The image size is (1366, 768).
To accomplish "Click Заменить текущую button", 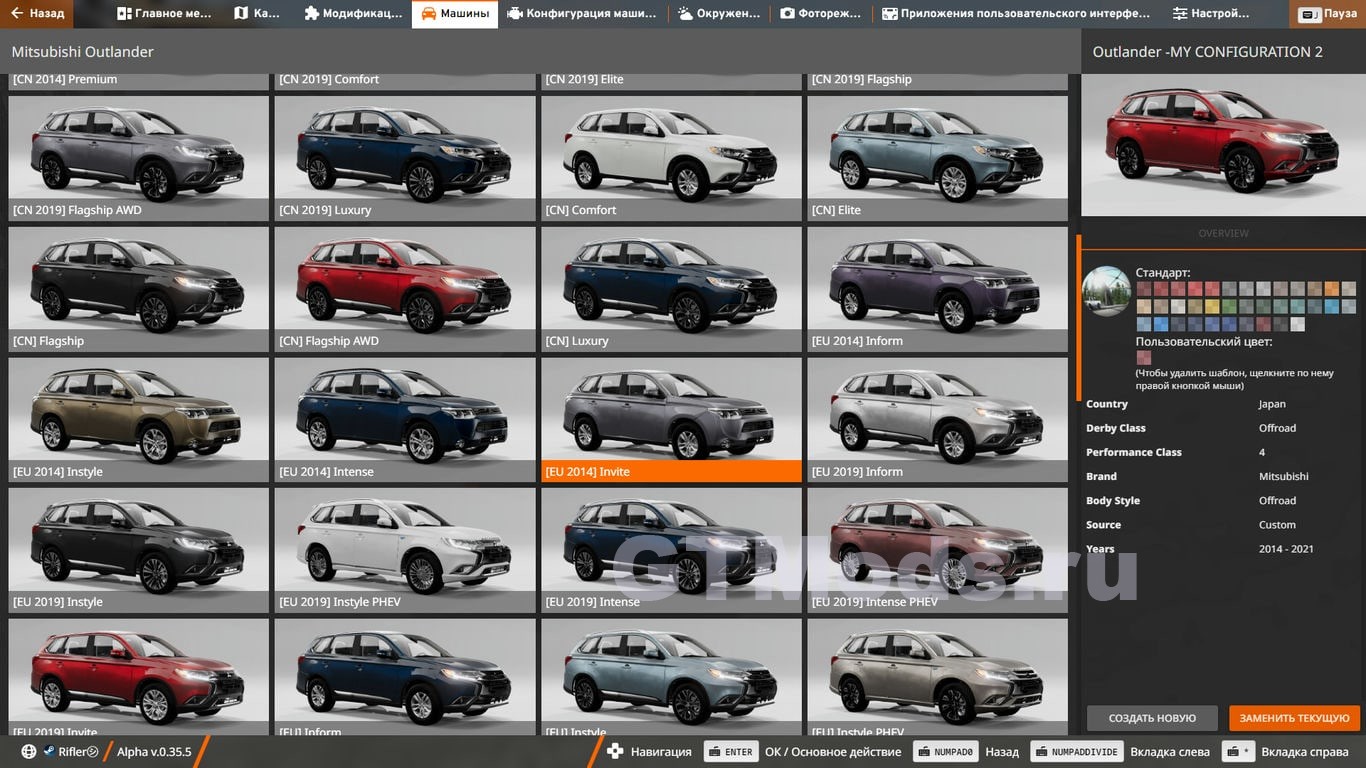I will tap(1295, 718).
